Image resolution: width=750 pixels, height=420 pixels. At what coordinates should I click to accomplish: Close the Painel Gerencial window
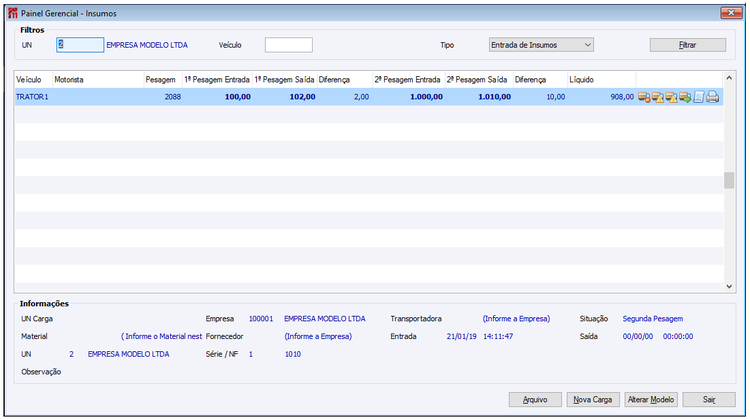click(731, 13)
